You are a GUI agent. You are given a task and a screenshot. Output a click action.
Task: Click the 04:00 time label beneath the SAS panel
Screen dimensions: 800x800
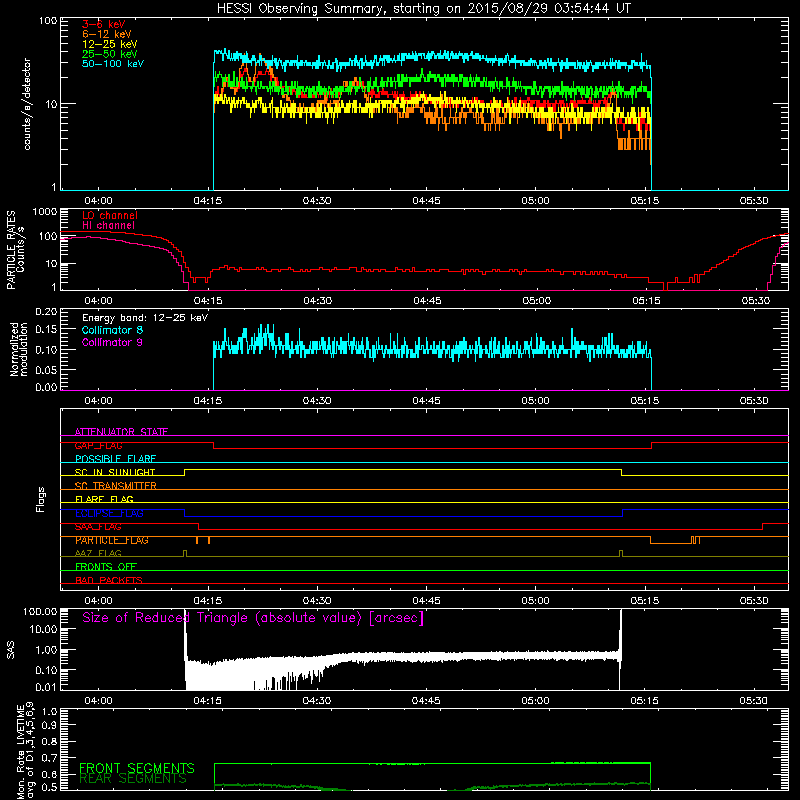click(x=98, y=701)
